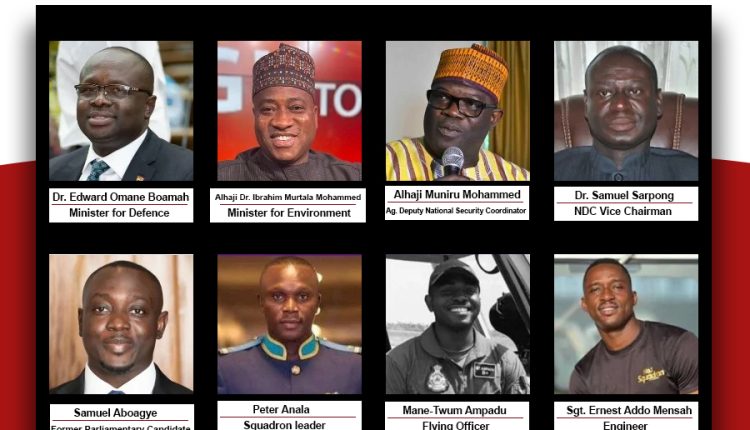
Task: Click Dr. Samuel Sarpong's photo
Action: tap(626, 111)
